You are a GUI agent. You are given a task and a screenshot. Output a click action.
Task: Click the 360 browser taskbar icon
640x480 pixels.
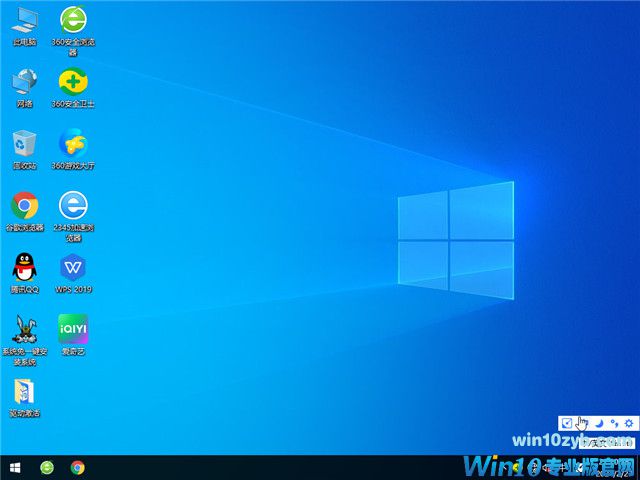[x=47, y=467]
